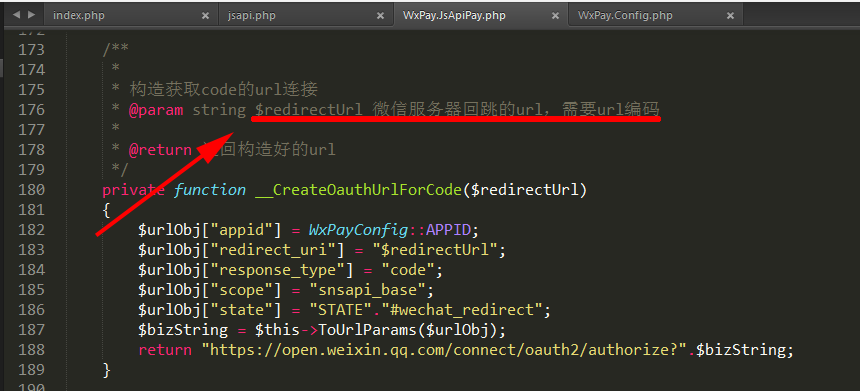Click the next tab right arrow
The height and width of the screenshot is (391, 860).
tap(31, 15)
